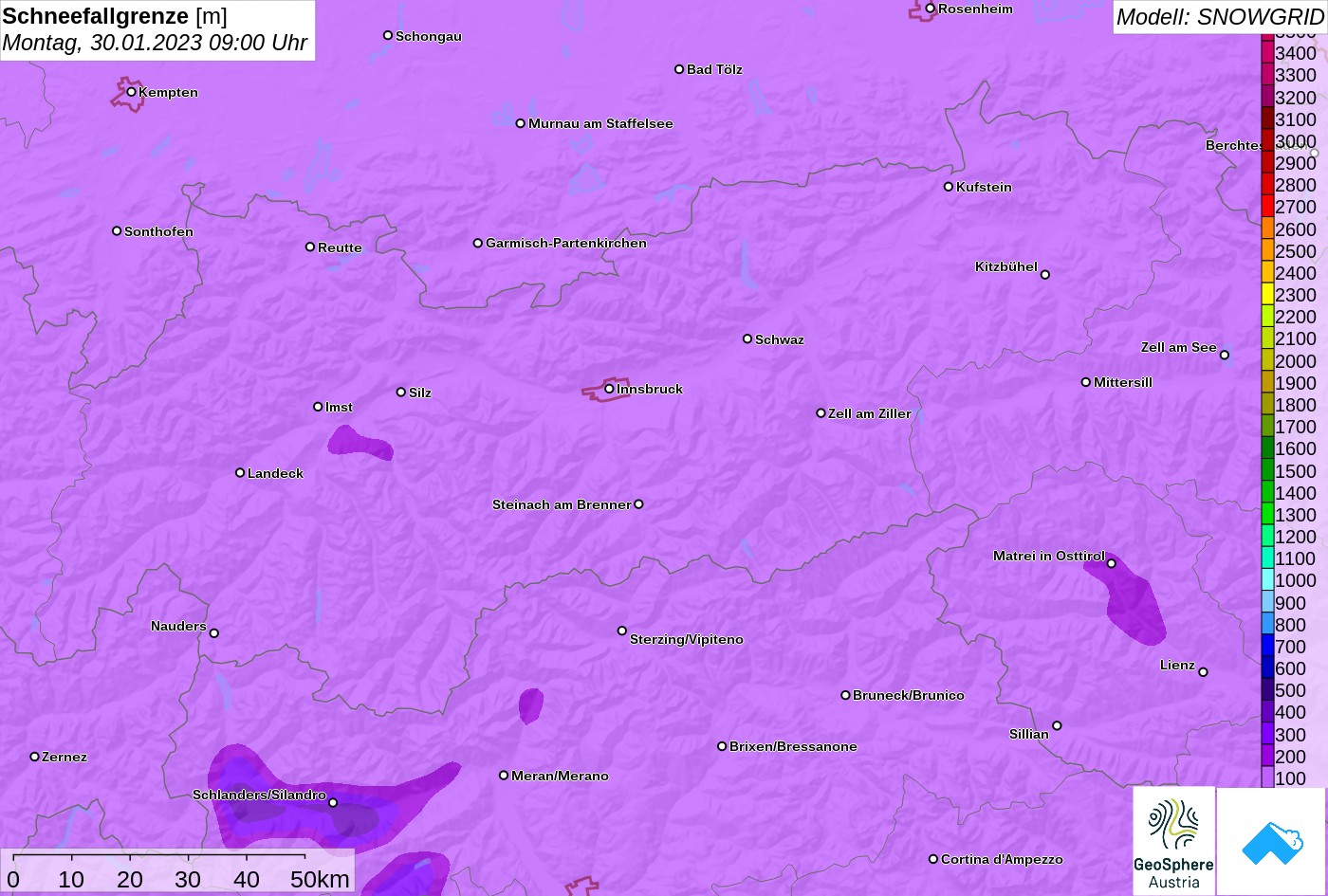Viewport: 1328px width, 896px height.
Task: Click the 50km scale bar label
Action: coord(320,879)
